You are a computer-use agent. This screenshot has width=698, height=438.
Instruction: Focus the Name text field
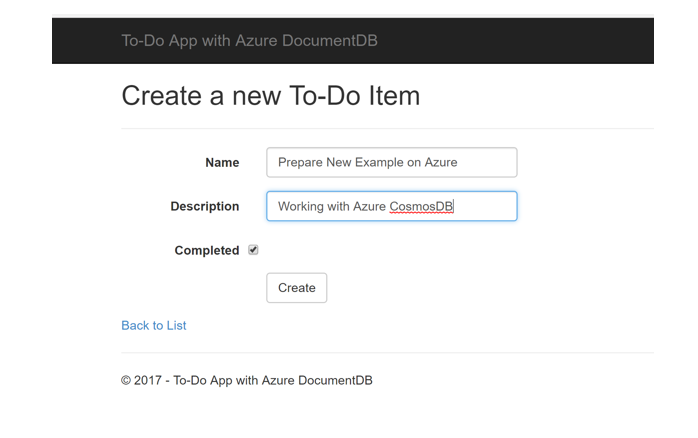[x=392, y=162]
